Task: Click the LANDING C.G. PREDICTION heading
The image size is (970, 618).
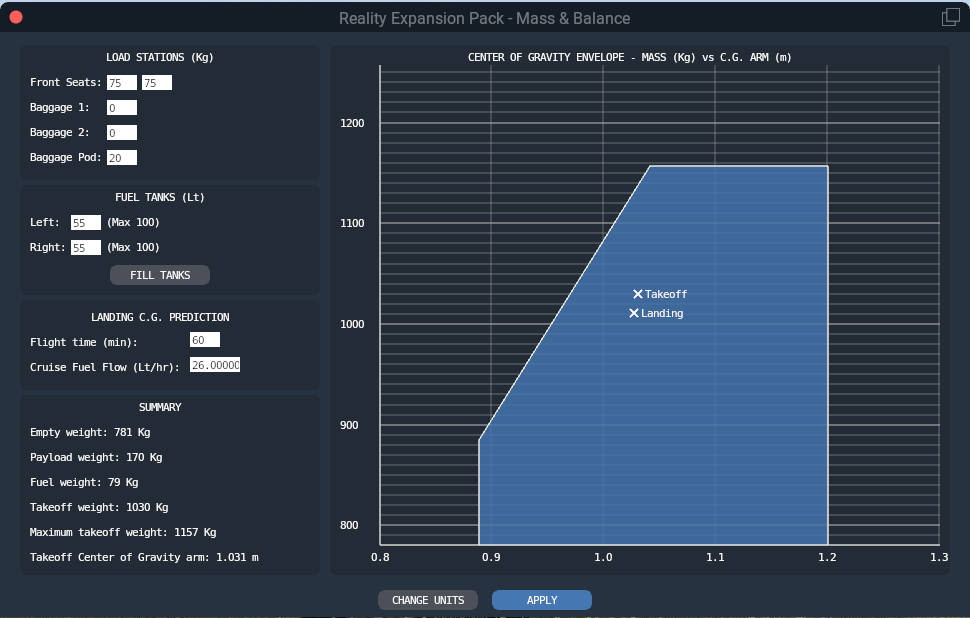Action: coord(160,317)
